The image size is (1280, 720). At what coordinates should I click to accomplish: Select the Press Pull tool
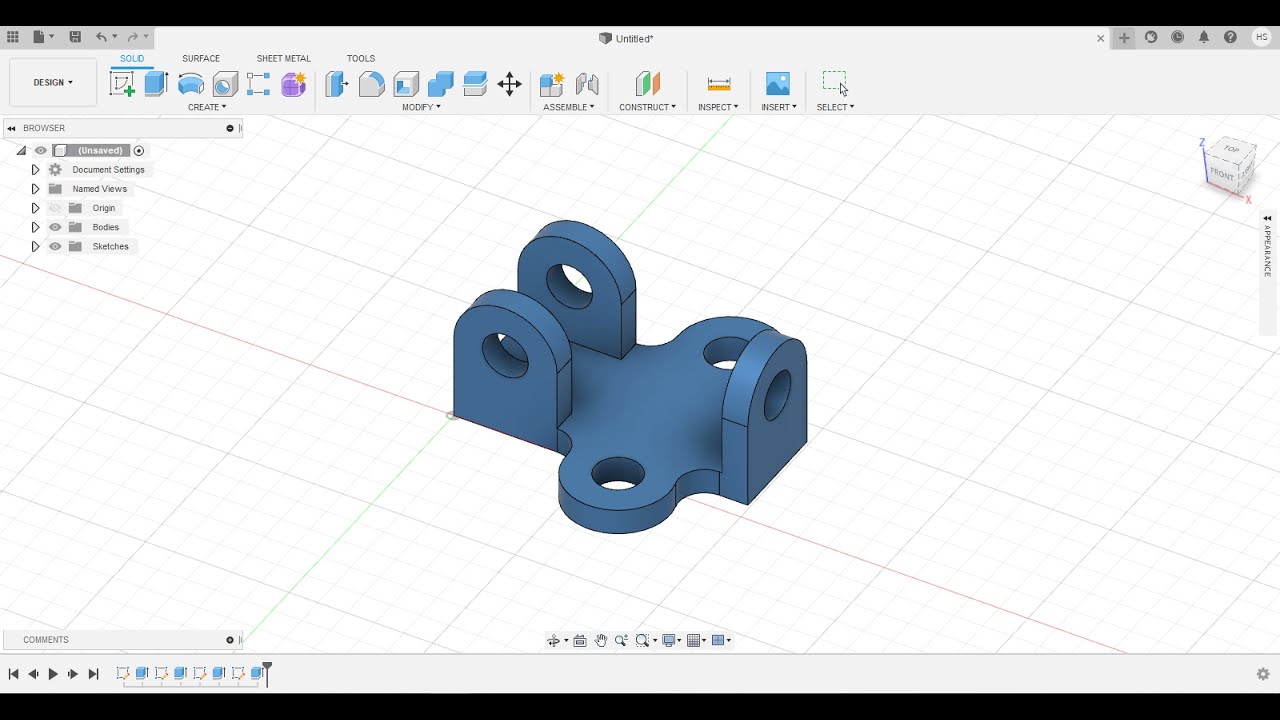pyautogui.click(x=337, y=84)
